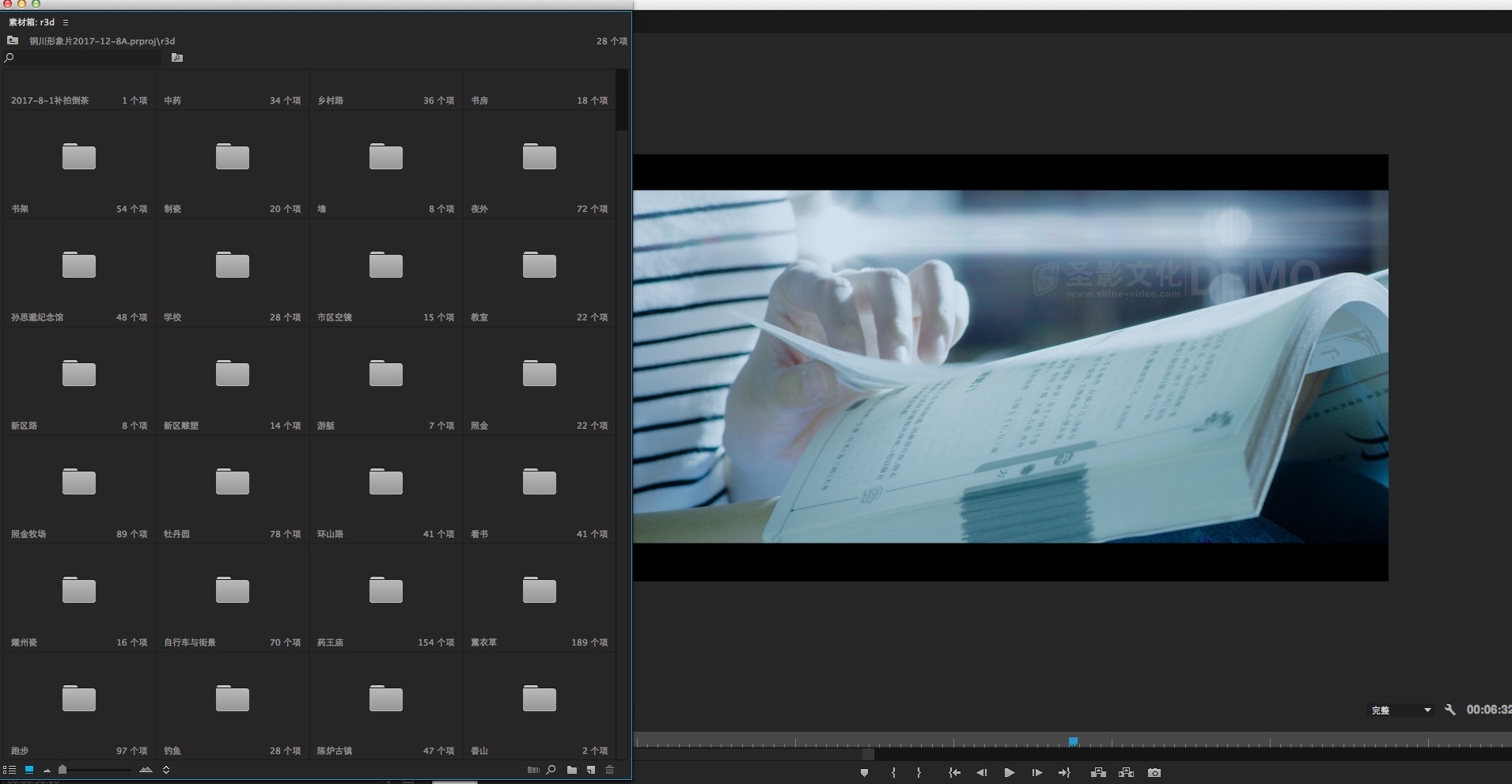Step back one frame

point(982,773)
